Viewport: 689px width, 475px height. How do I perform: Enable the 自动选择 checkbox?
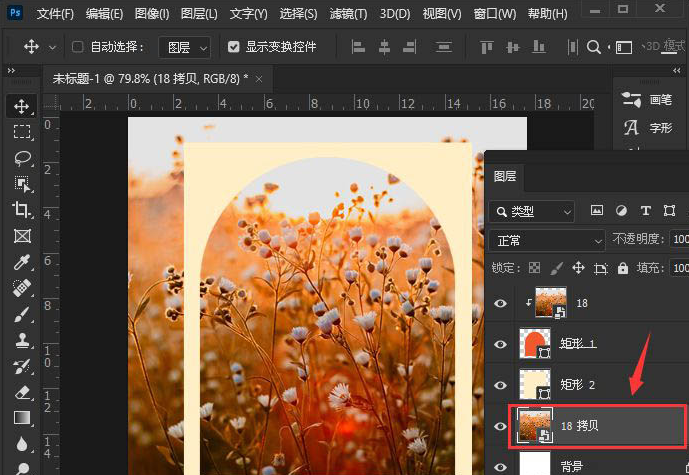coord(77,47)
